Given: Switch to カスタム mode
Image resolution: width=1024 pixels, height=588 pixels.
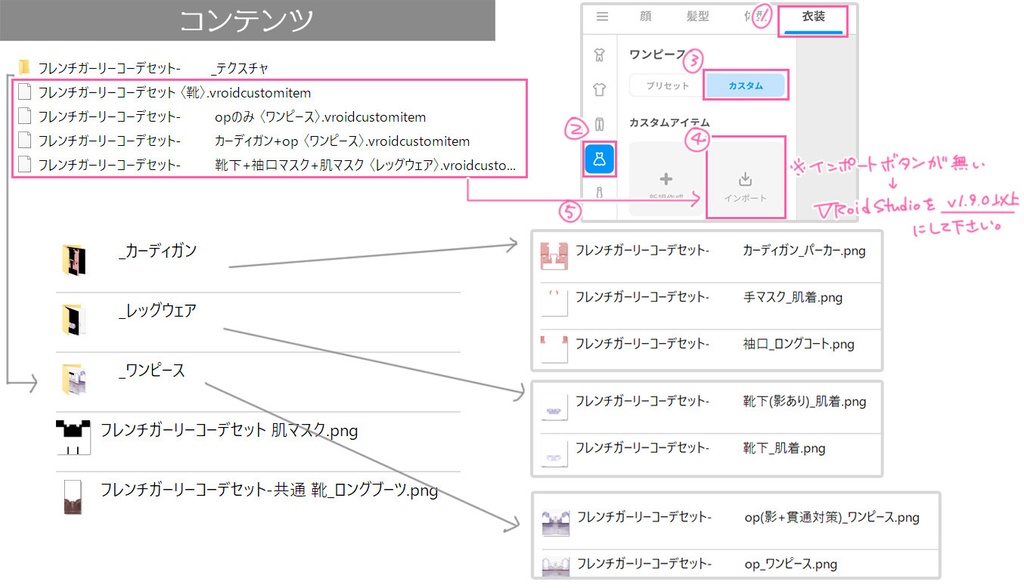Looking at the screenshot, I should click(747, 87).
